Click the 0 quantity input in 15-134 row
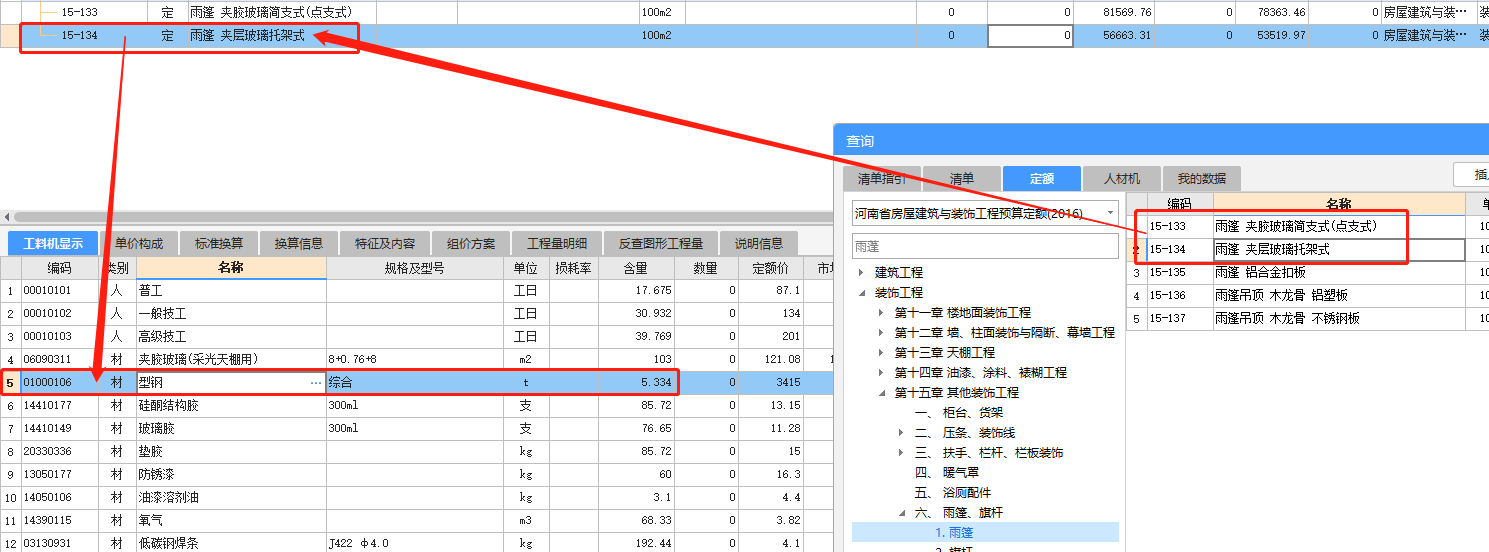This screenshot has height=552, width=1489. coord(1031,35)
